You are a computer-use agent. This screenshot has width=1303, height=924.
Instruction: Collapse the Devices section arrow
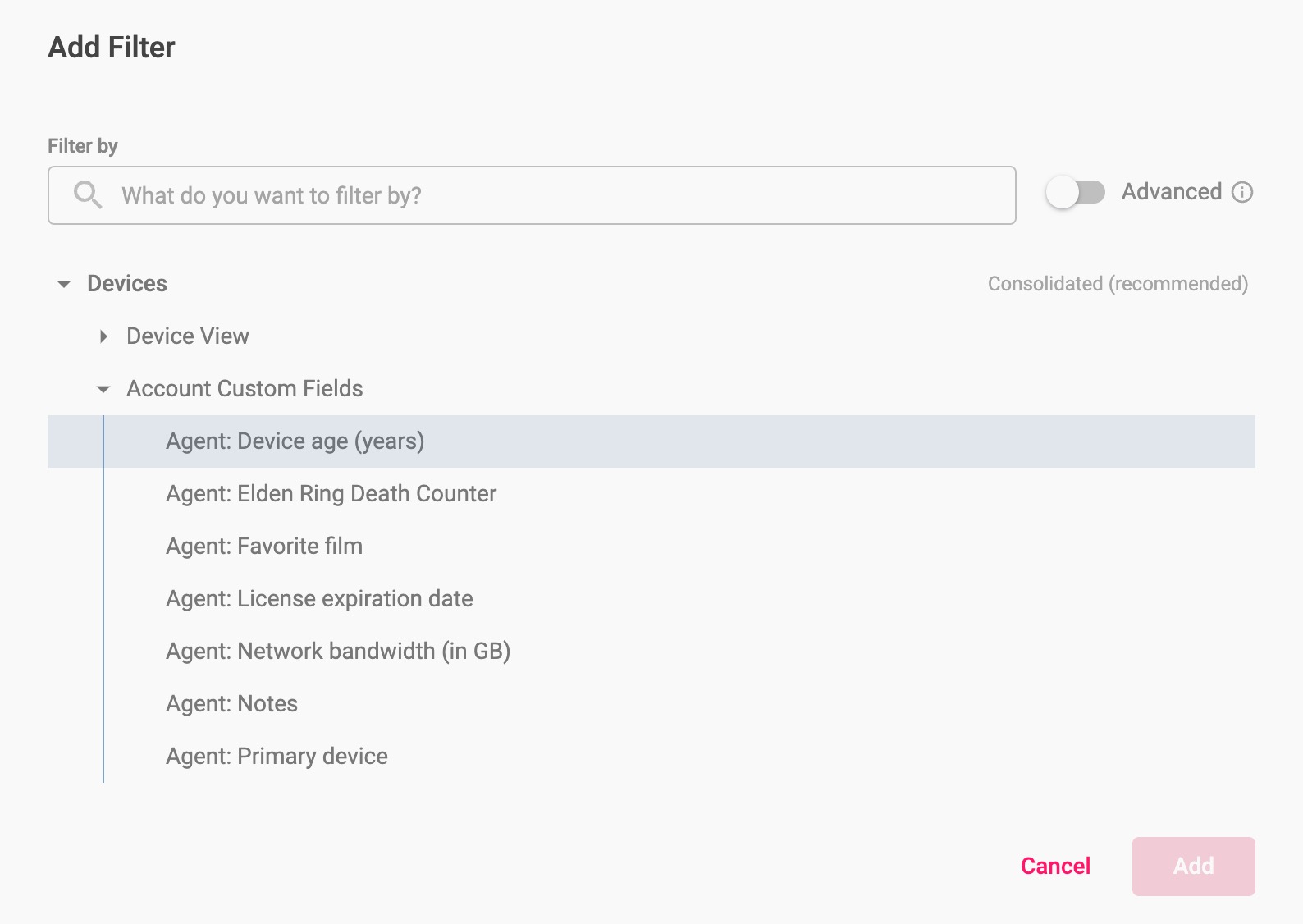tap(64, 284)
